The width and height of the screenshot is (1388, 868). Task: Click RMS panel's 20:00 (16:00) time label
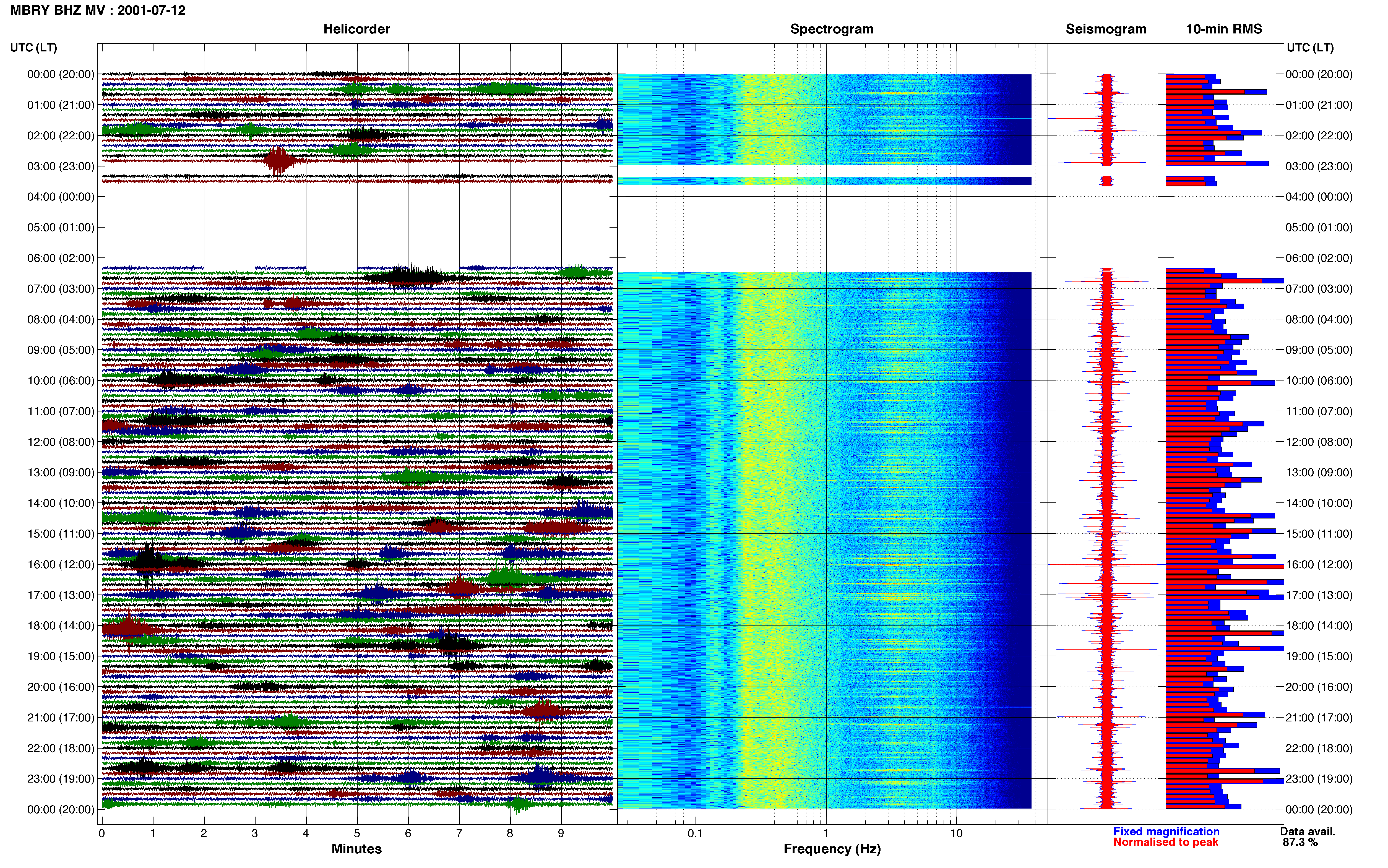click(1319, 687)
